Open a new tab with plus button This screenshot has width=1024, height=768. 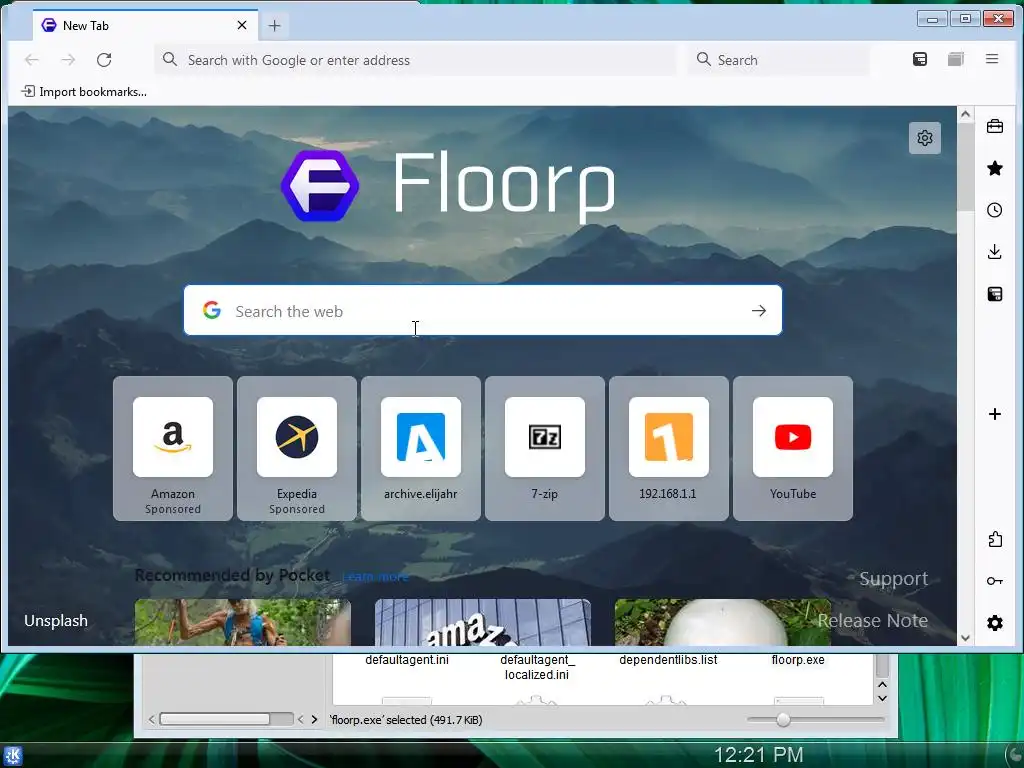pyautogui.click(x=274, y=25)
